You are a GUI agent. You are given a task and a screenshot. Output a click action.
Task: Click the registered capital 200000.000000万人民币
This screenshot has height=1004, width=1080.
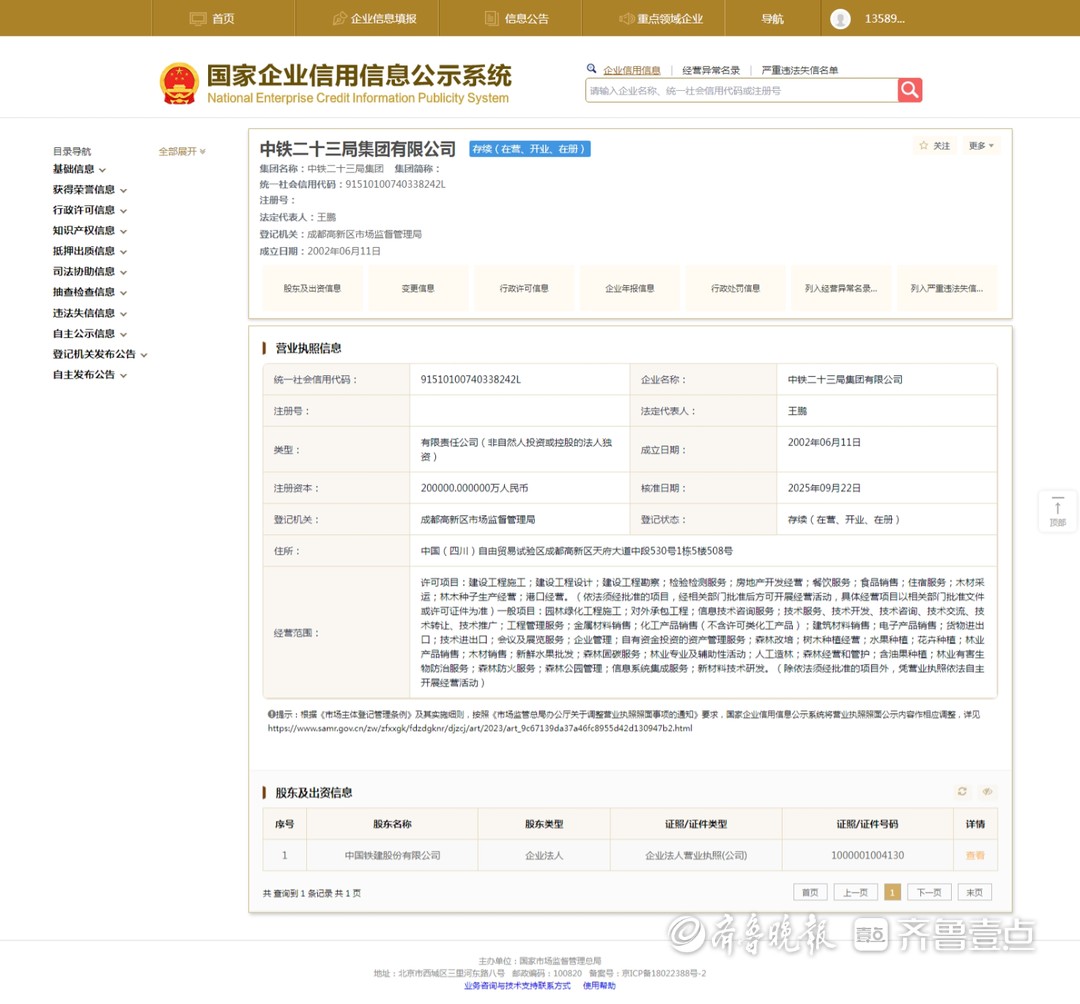pyautogui.click(x=475, y=488)
